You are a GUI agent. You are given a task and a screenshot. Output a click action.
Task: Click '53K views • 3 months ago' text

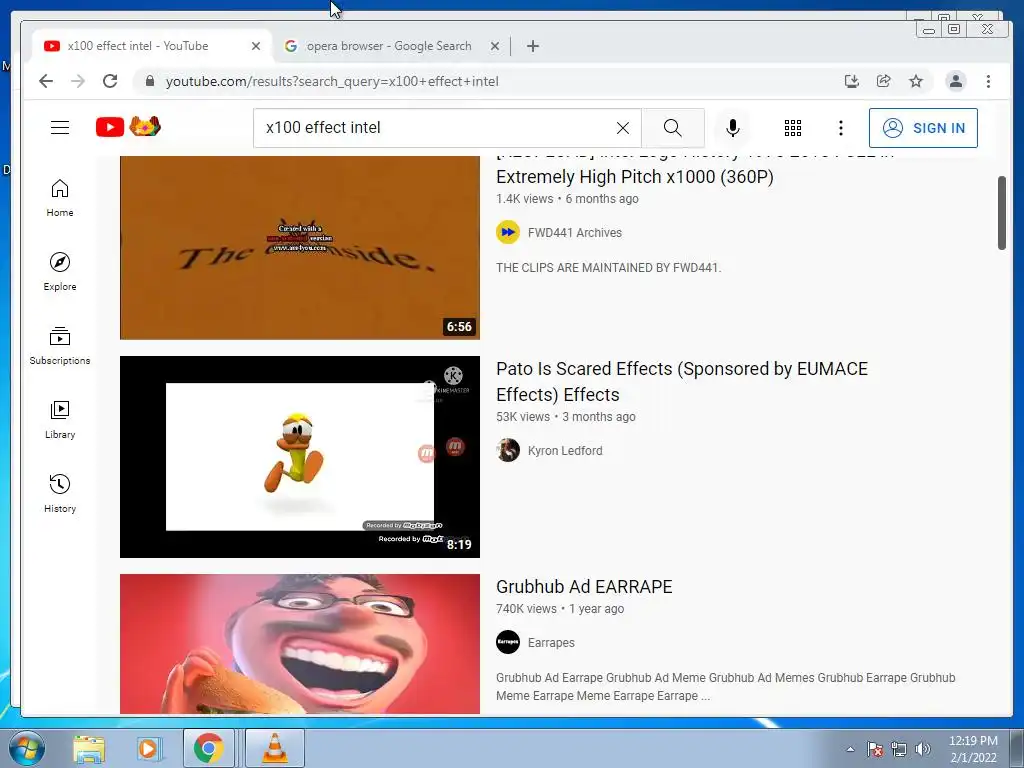566,417
